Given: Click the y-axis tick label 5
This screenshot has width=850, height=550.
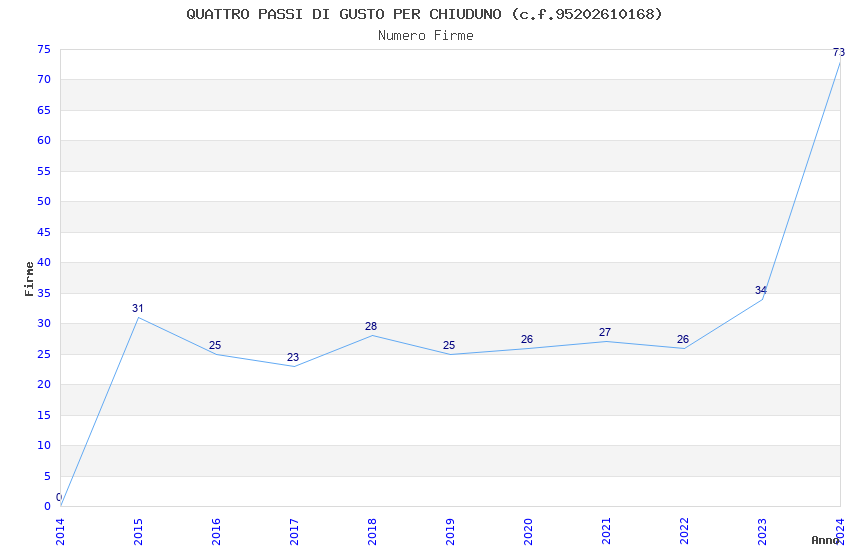Looking at the screenshot, I should [48, 476].
